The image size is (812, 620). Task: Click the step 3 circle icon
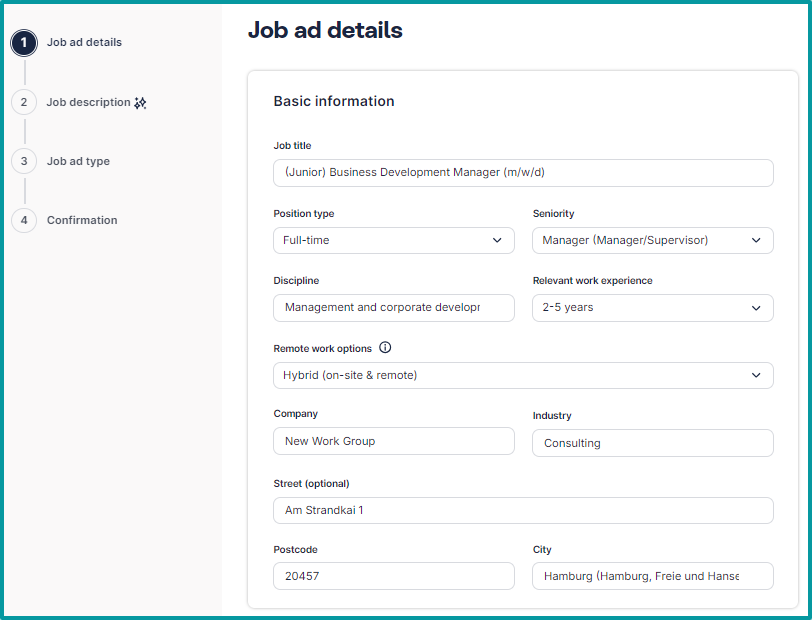pyautogui.click(x=24, y=161)
